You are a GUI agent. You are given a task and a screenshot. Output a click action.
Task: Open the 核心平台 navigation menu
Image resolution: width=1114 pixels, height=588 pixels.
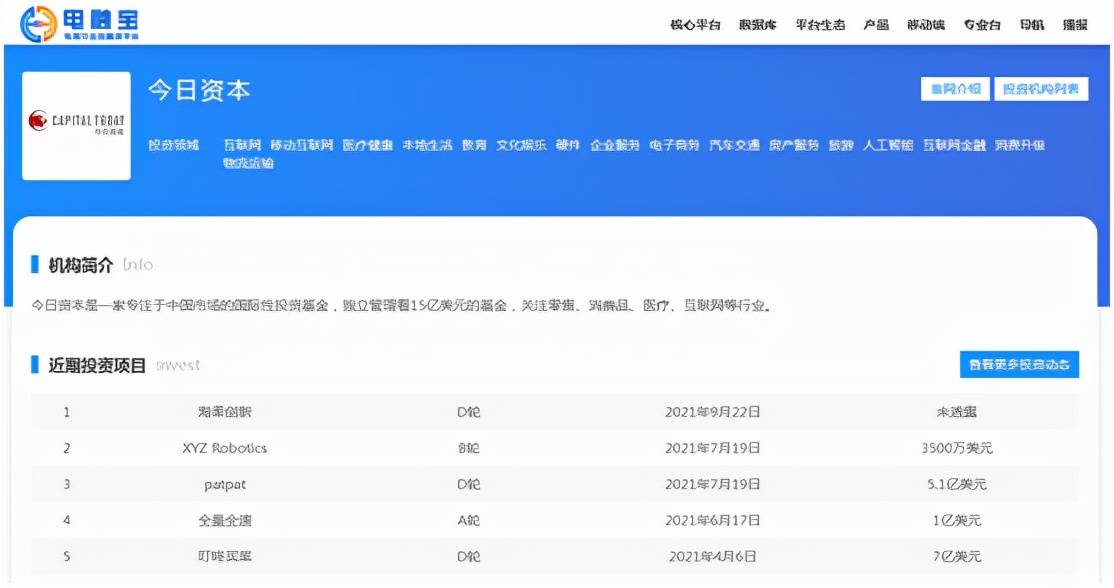click(x=695, y=25)
